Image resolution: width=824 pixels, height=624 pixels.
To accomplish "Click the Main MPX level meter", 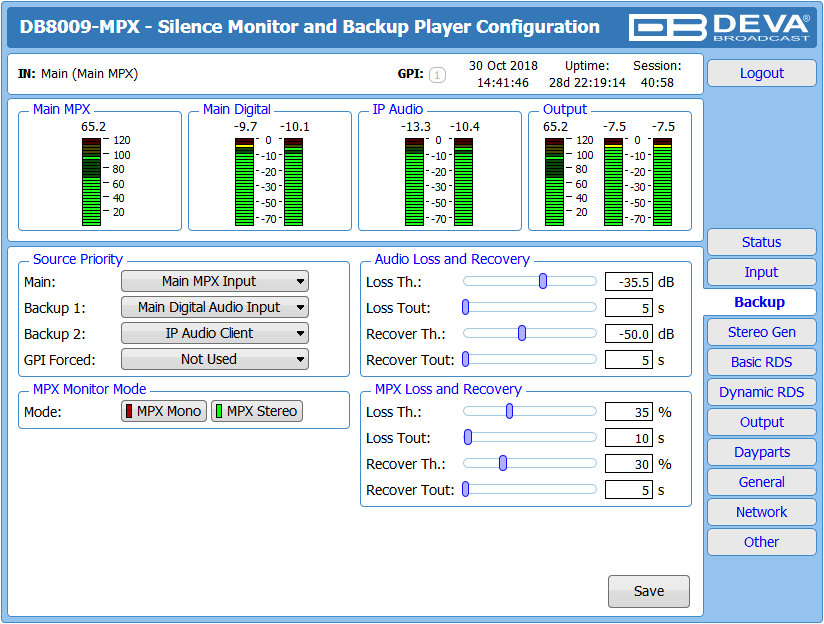I will point(91,182).
